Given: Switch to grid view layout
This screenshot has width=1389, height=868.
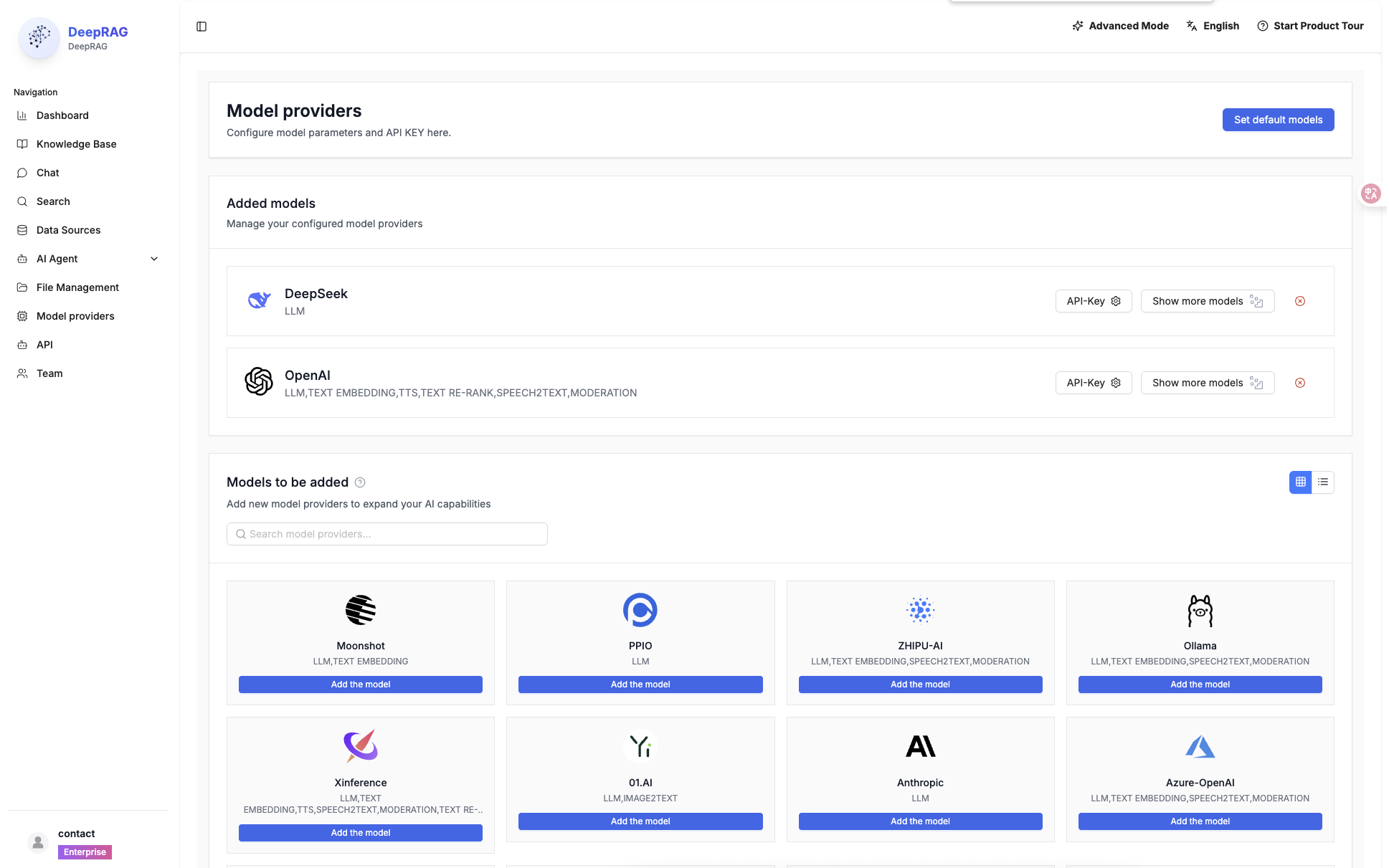Looking at the screenshot, I should coord(1300,482).
